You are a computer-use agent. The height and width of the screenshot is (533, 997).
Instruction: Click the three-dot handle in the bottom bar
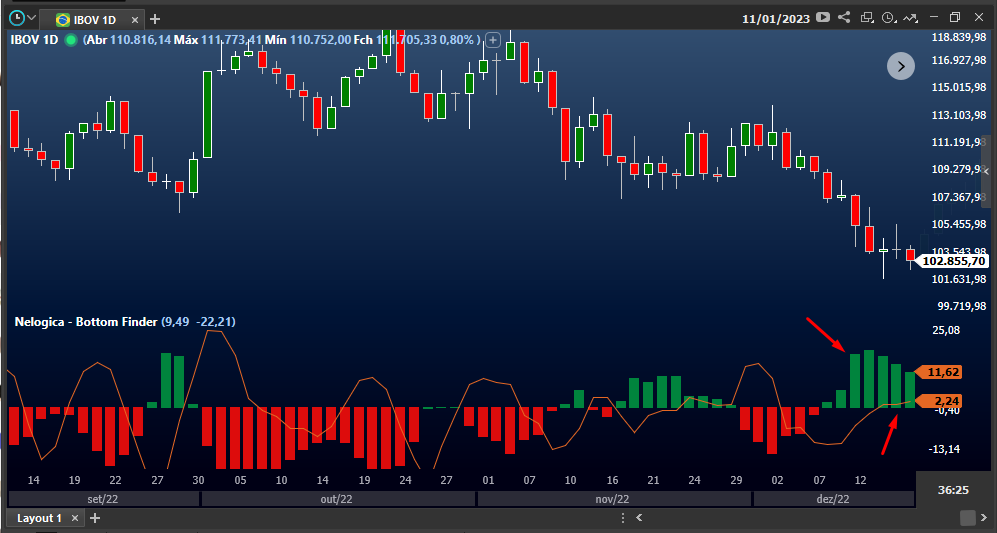coord(622,518)
